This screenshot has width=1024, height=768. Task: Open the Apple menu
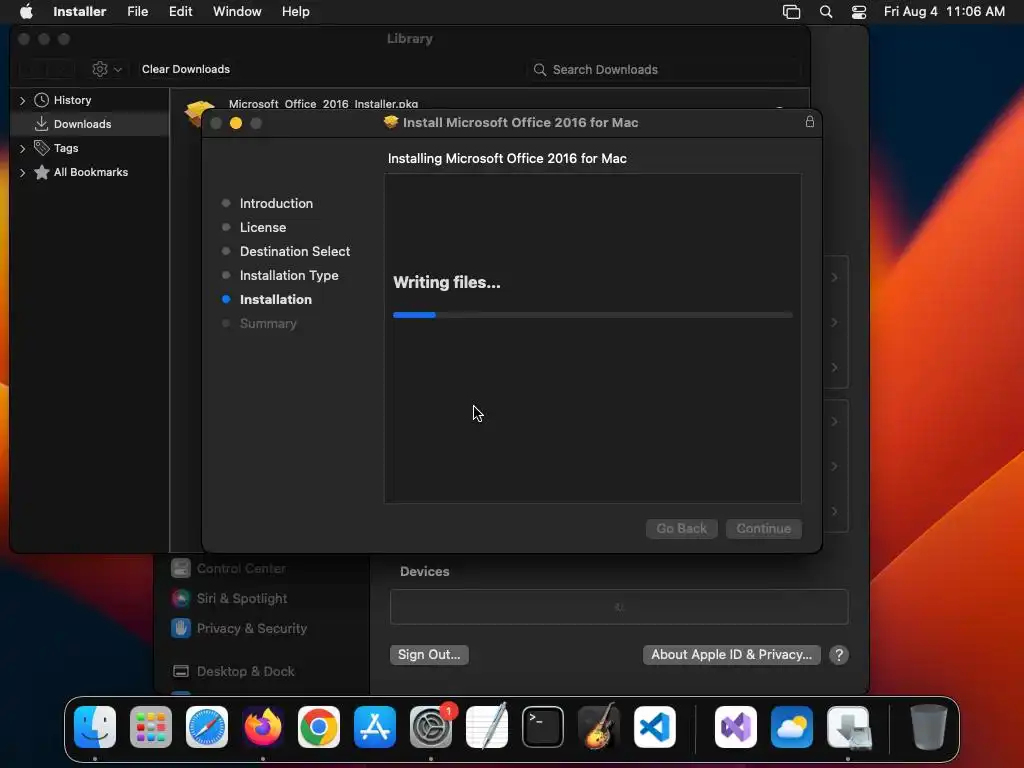26,12
